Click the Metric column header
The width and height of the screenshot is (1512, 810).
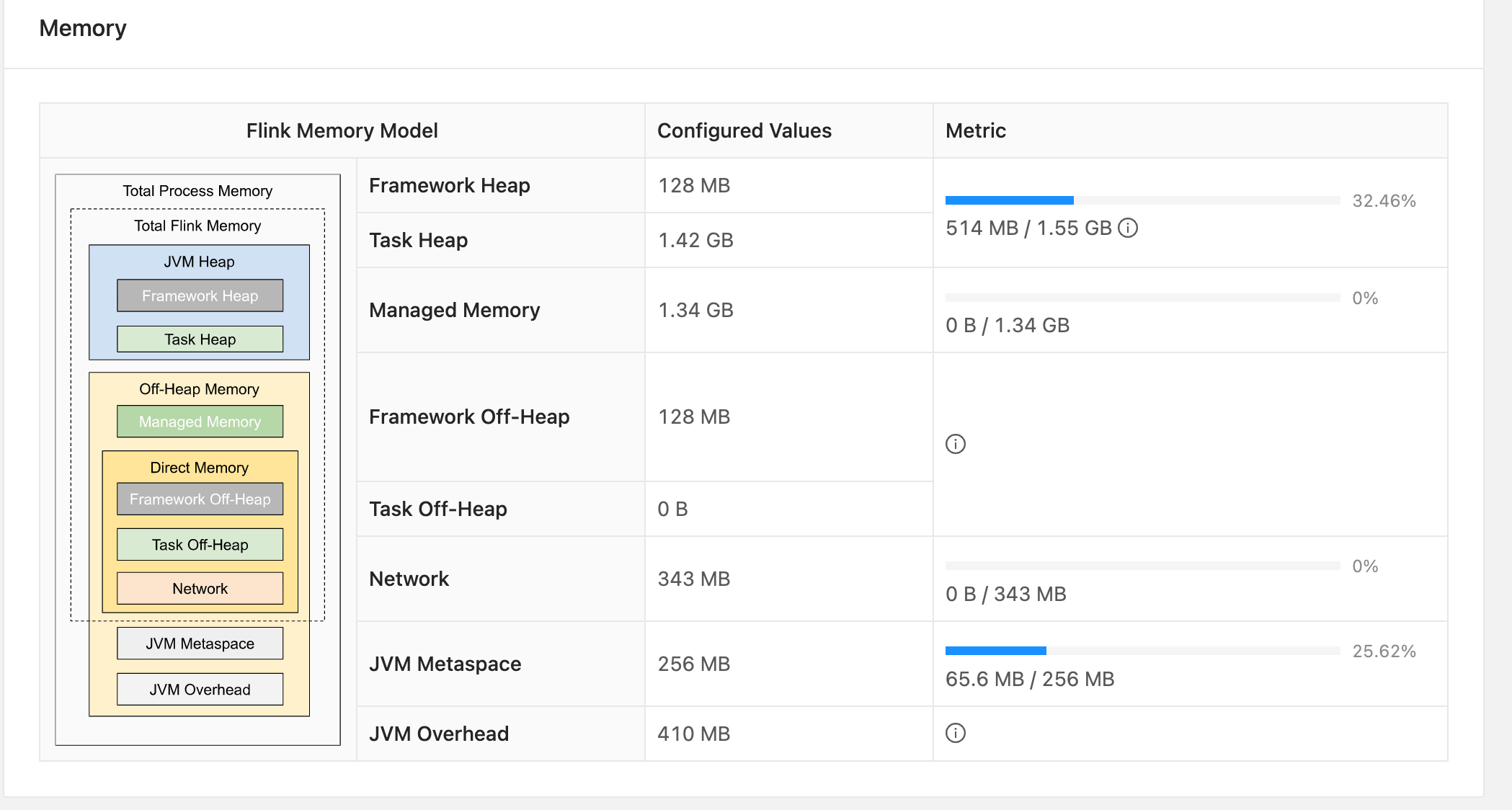976,130
